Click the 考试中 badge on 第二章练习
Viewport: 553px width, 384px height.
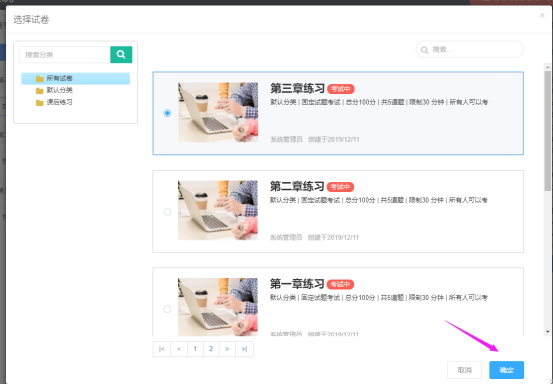click(x=340, y=187)
